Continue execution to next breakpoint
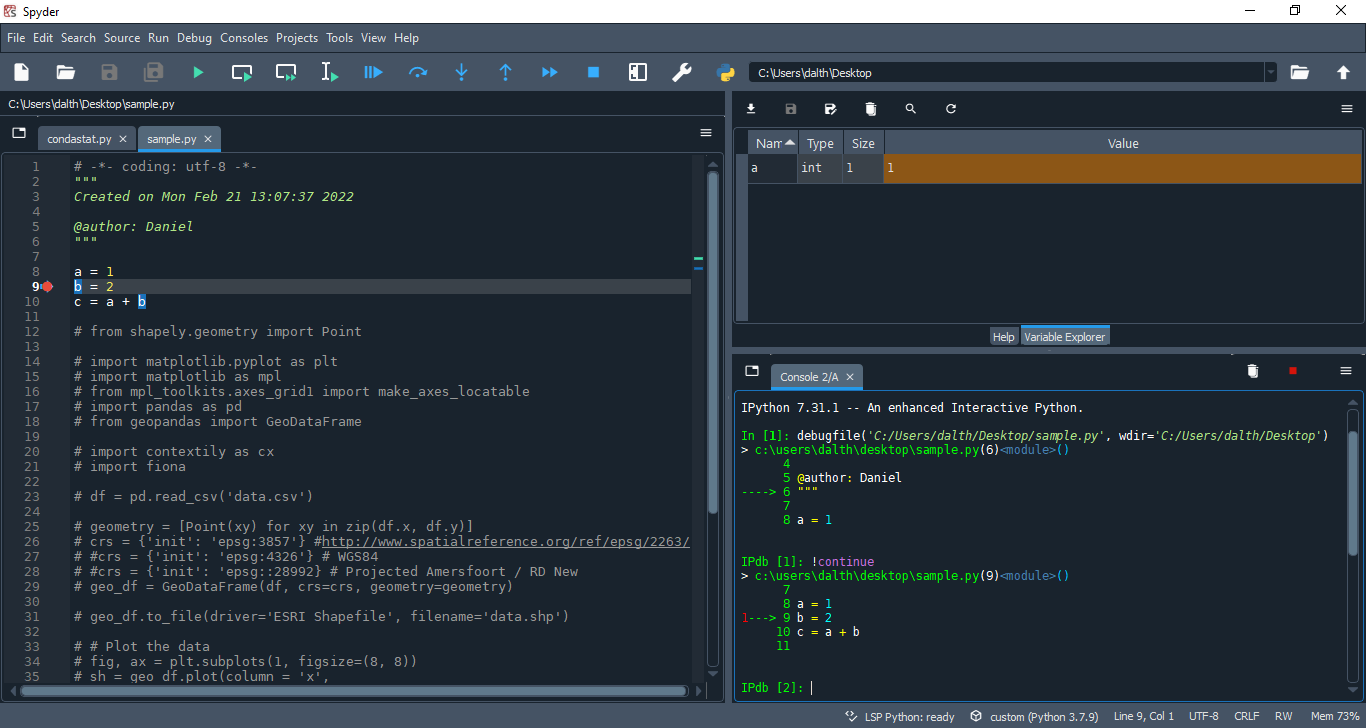 tap(549, 72)
